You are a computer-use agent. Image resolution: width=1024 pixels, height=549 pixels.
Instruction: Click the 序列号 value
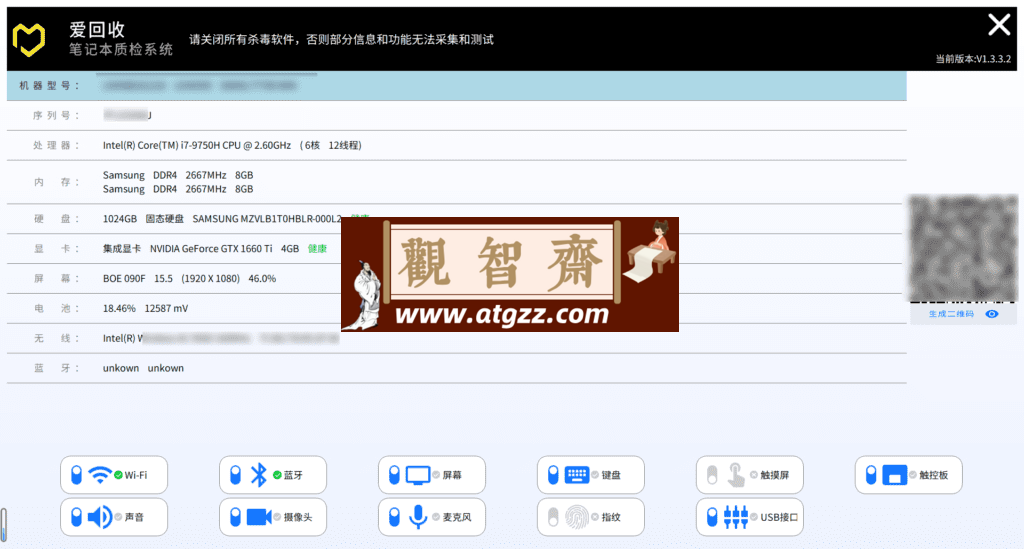pos(127,116)
